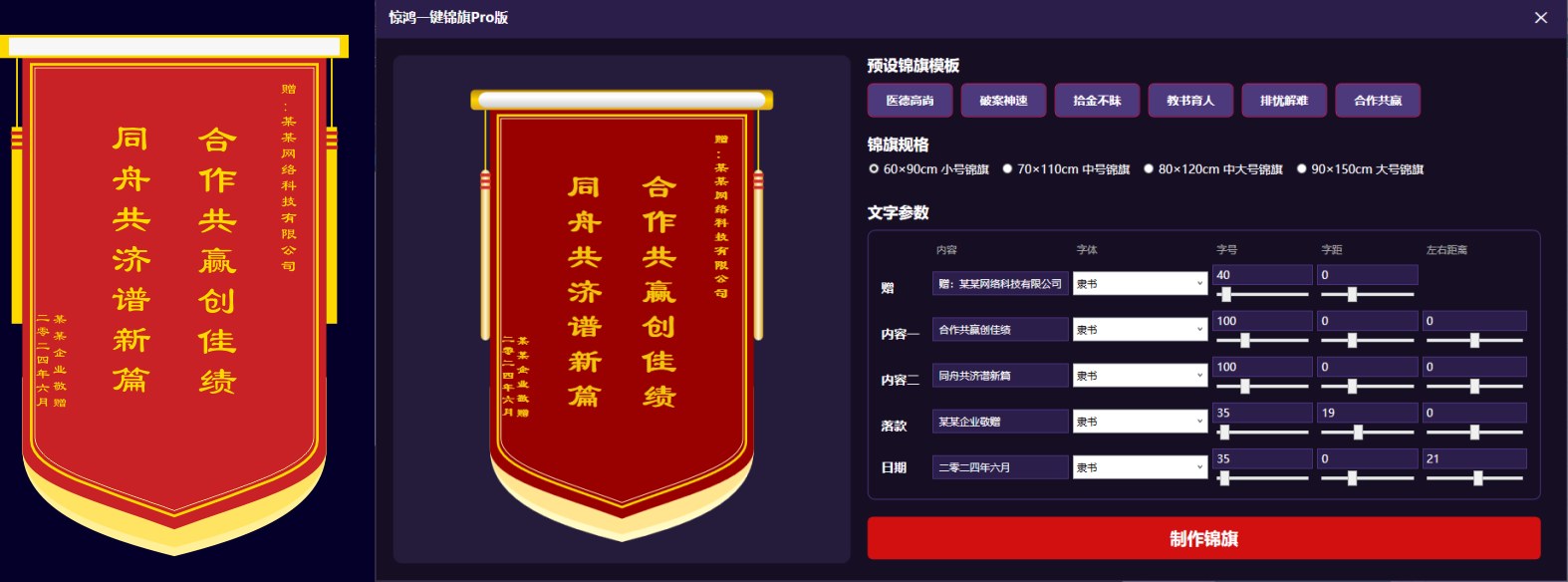
Task: Click the 日期 字号 slider handle
Action: [1224, 478]
